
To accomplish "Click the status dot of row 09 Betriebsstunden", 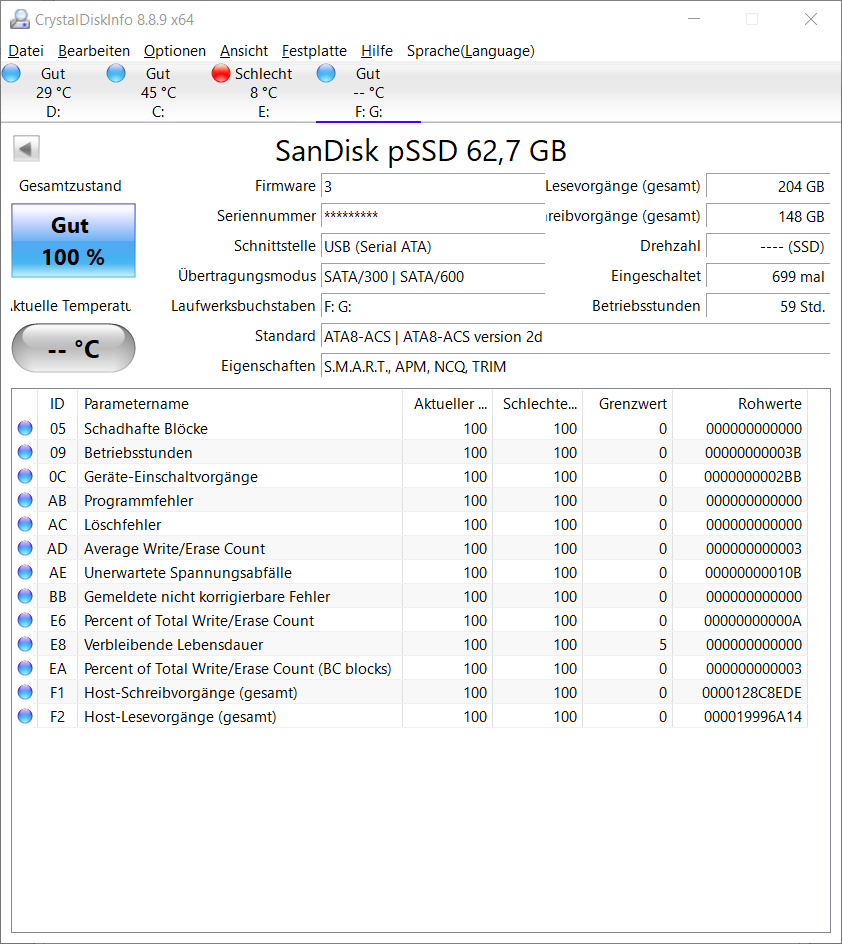I will point(25,452).
